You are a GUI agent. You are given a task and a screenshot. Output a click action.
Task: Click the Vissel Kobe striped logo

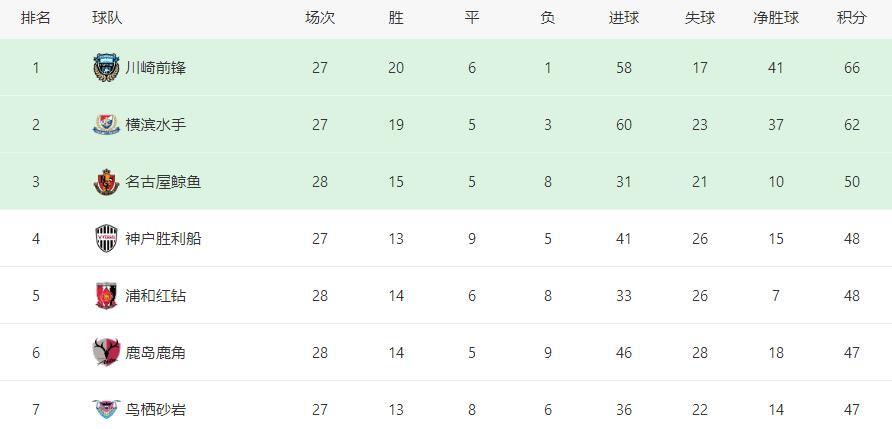coord(106,238)
